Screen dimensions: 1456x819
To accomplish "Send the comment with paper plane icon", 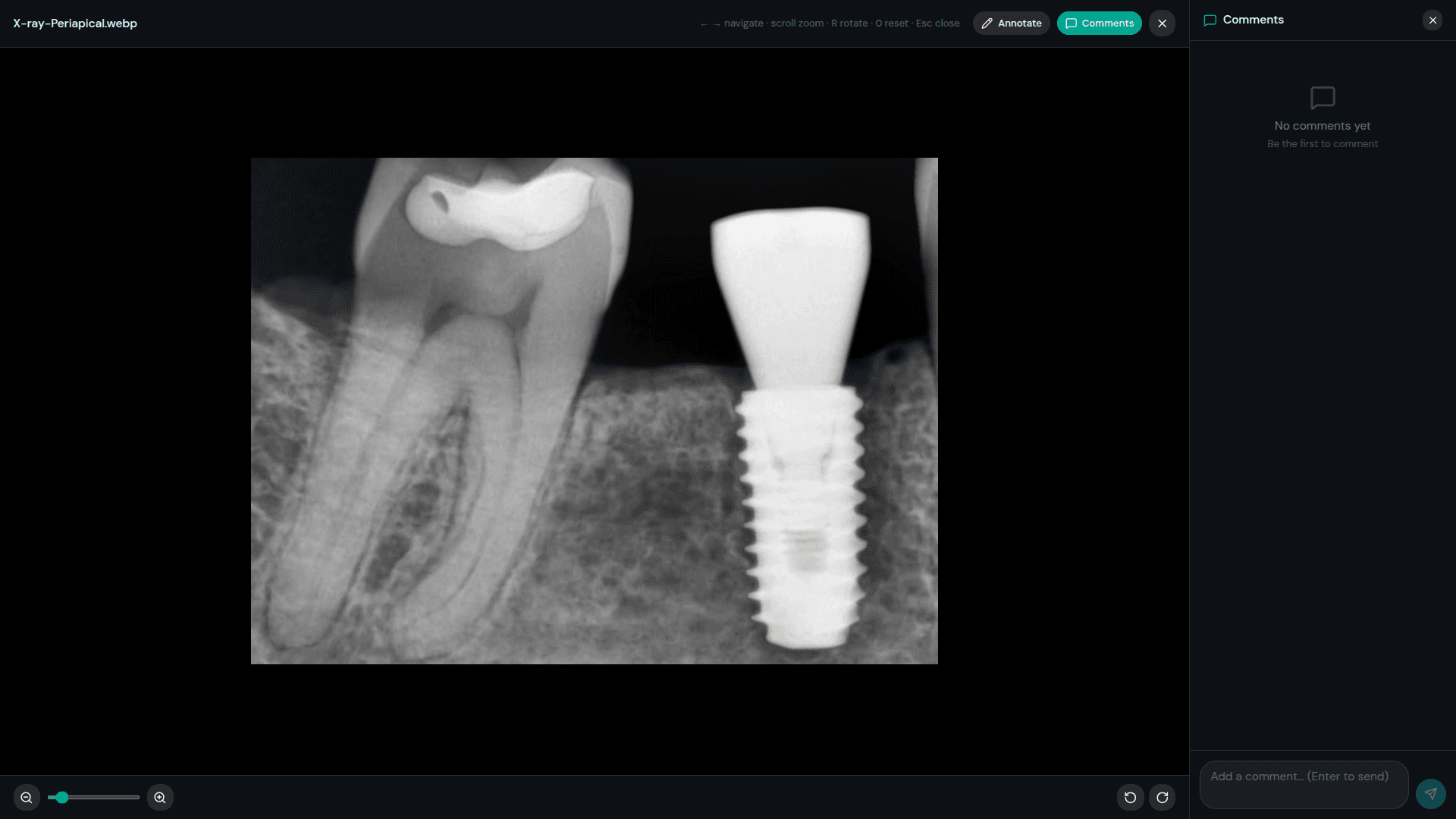I will pos(1430,794).
